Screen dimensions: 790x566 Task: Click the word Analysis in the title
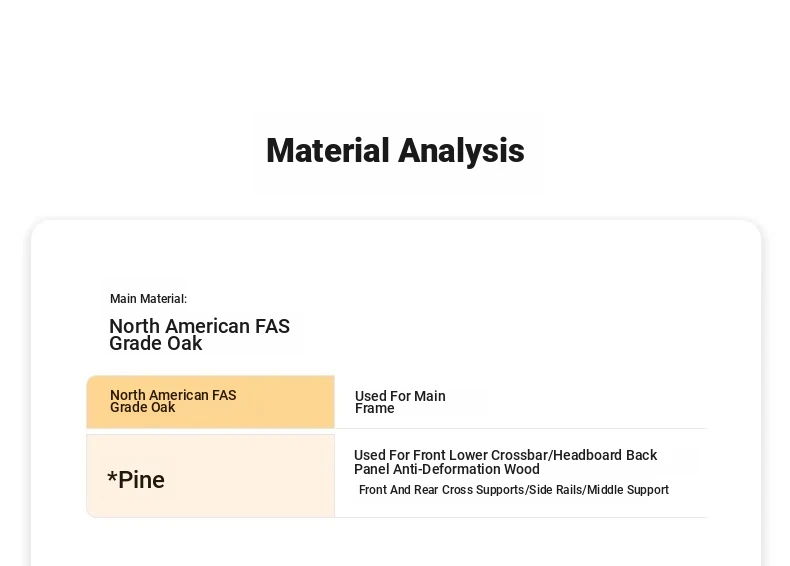tap(461, 151)
